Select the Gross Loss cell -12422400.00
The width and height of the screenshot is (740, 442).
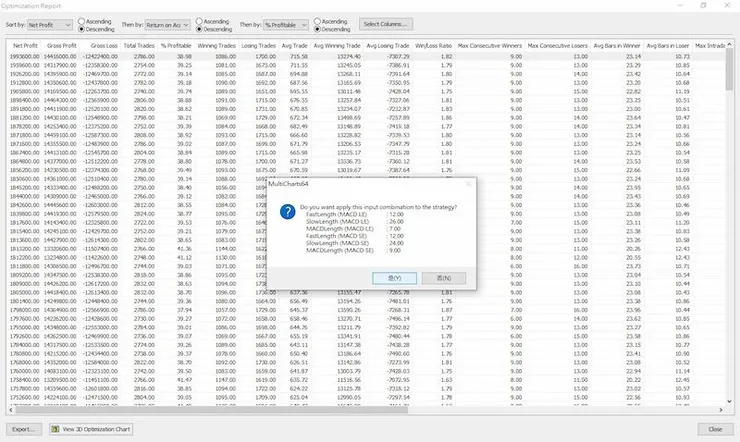click(x=100, y=57)
